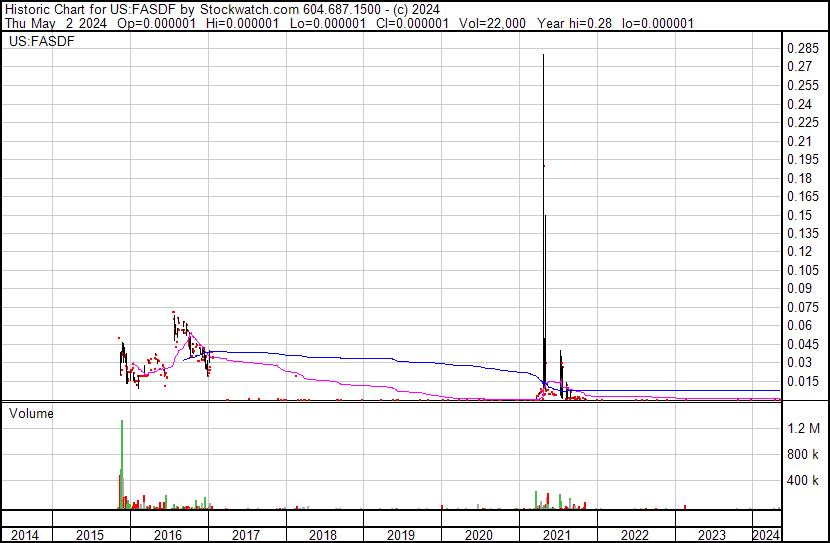The image size is (830, 543).
Task: Select the 2023 label on the date axis
Action: click(711, 535)
